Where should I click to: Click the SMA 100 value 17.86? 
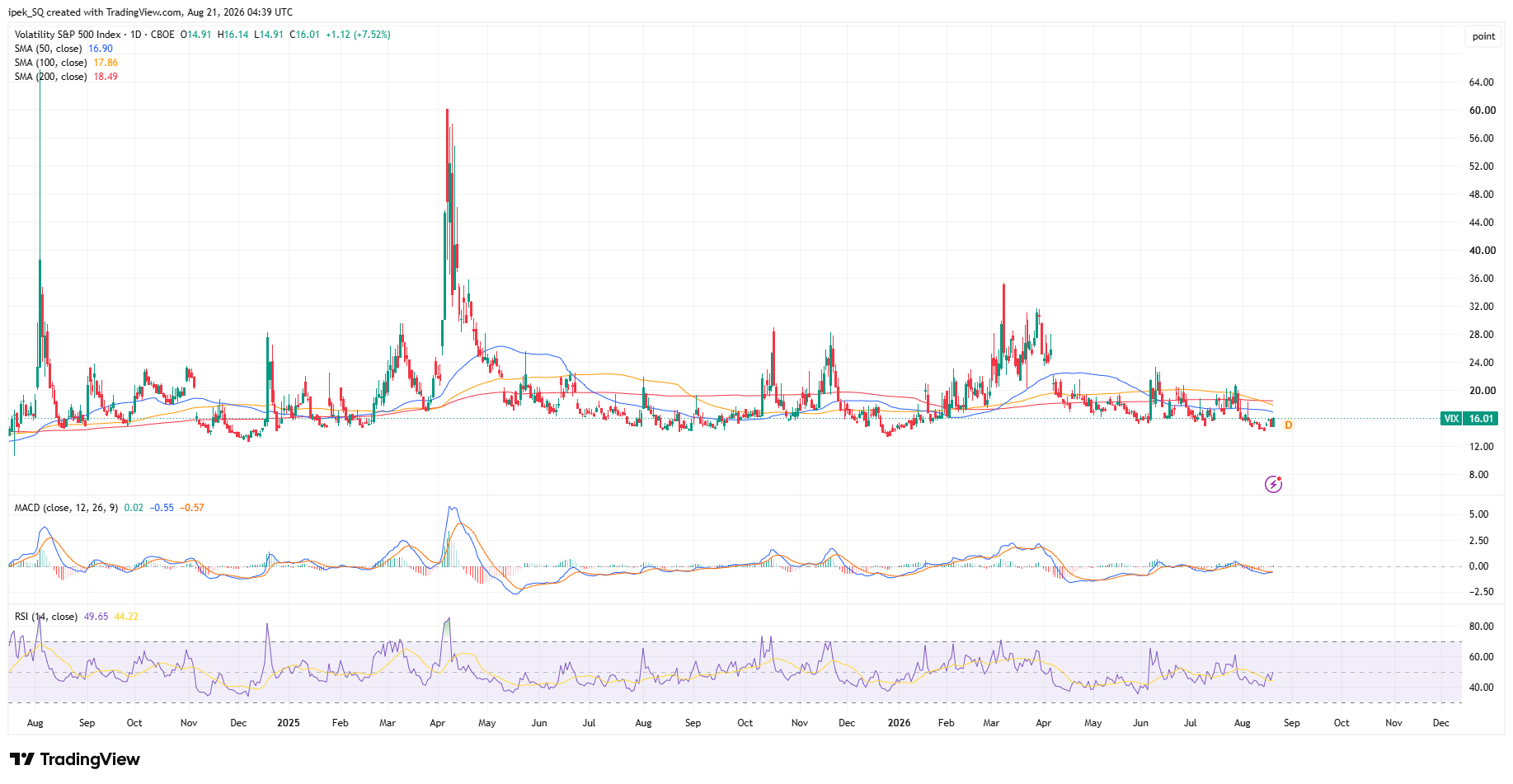point(106,63)
